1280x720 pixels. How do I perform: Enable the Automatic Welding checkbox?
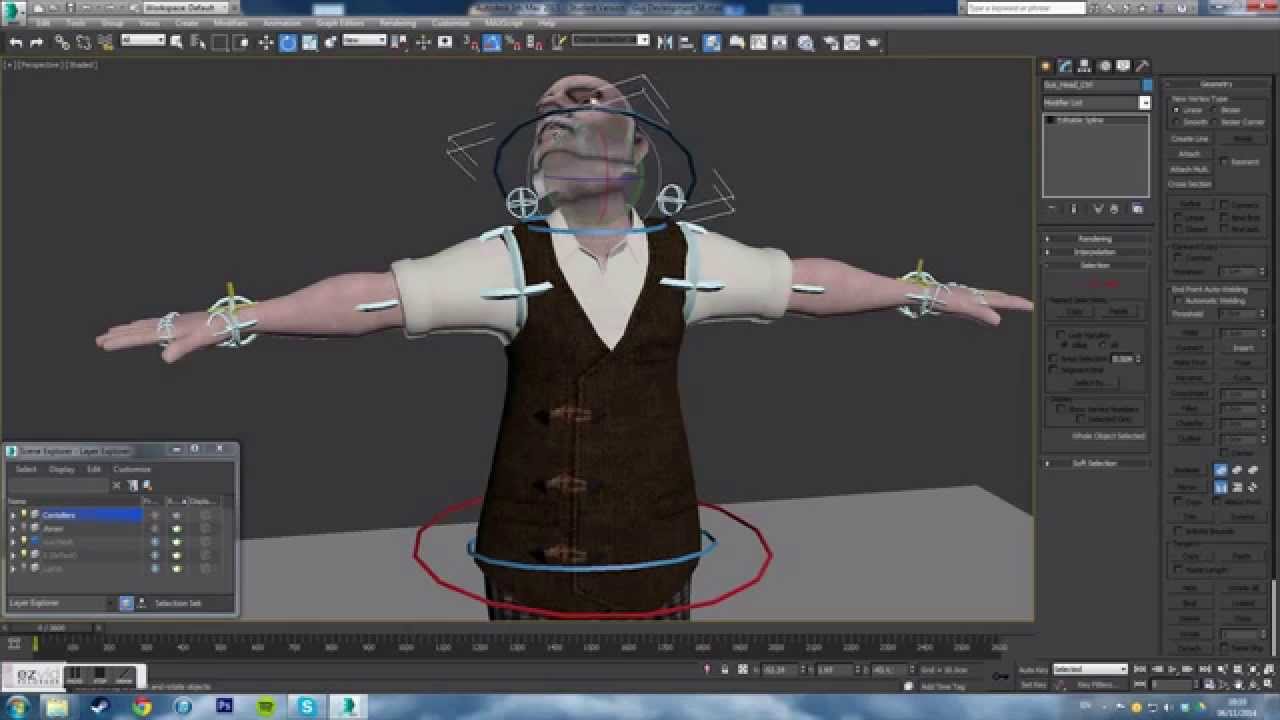click(1178, 300)
